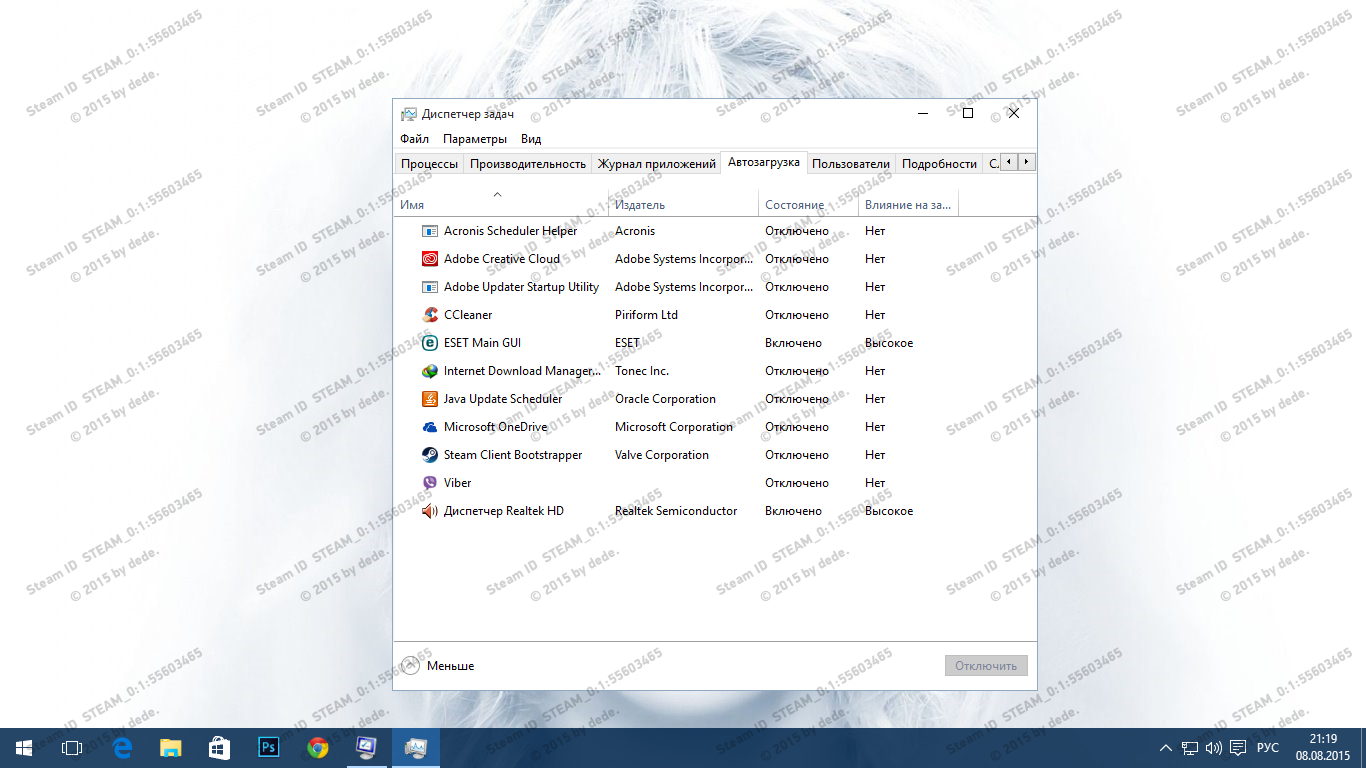Select the Internet Download Manager icon
1366x768 pixels.
point(430,371)
